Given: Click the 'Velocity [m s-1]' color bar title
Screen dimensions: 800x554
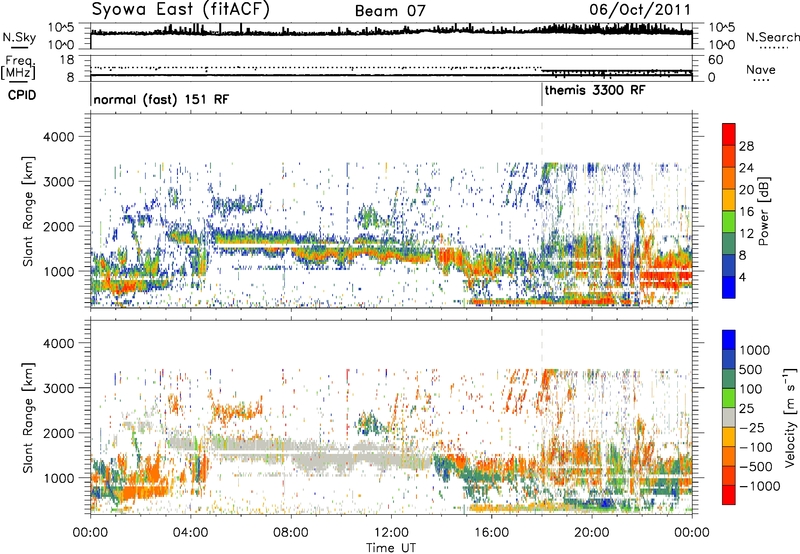Looking at the screenshot, I should pos(790,417).
